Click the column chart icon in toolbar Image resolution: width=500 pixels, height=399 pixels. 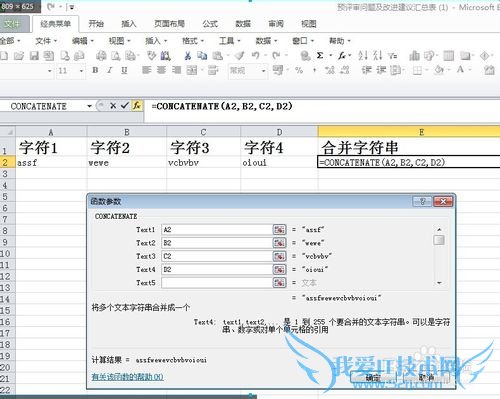(x=414, y=56)
